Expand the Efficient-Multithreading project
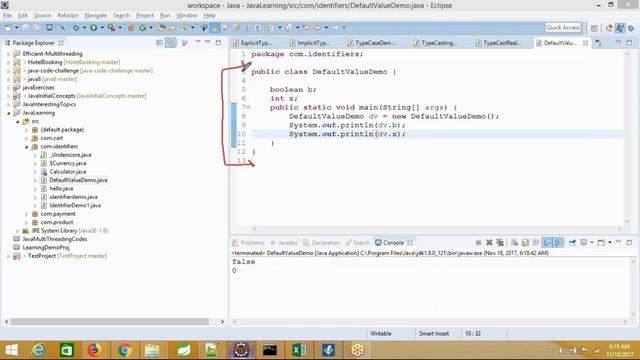 (9, 54)
